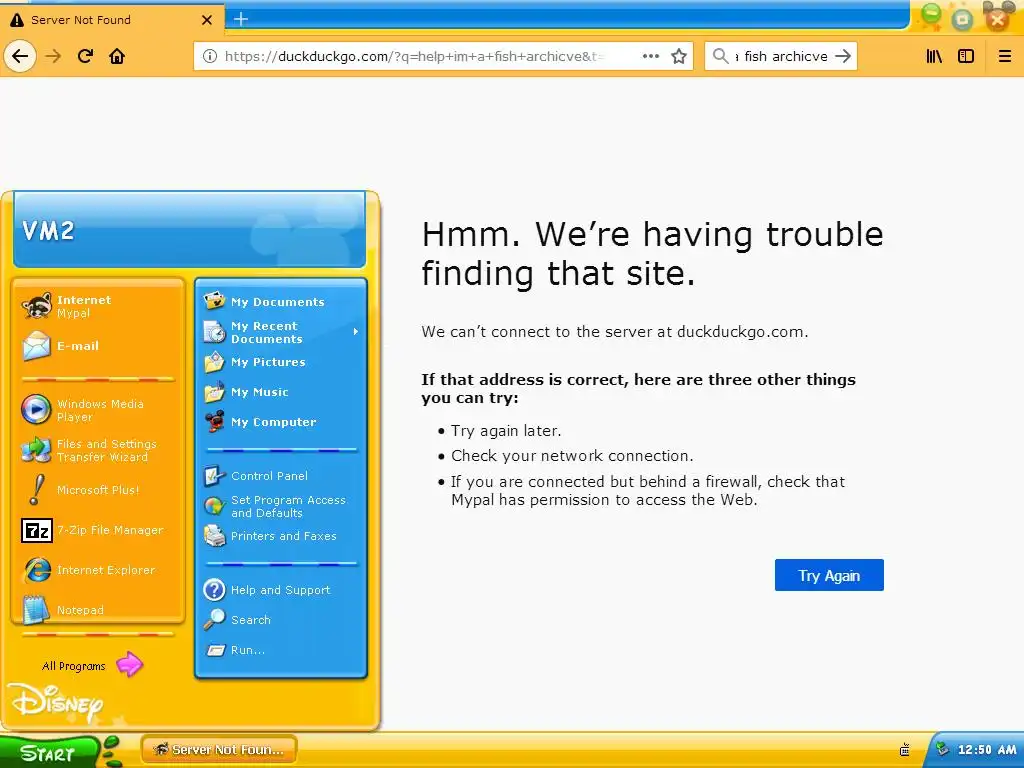Open the browser hamburger menu
Image resolution: width=1024 pixels, height=768 pixels.
coord(1005,56)
